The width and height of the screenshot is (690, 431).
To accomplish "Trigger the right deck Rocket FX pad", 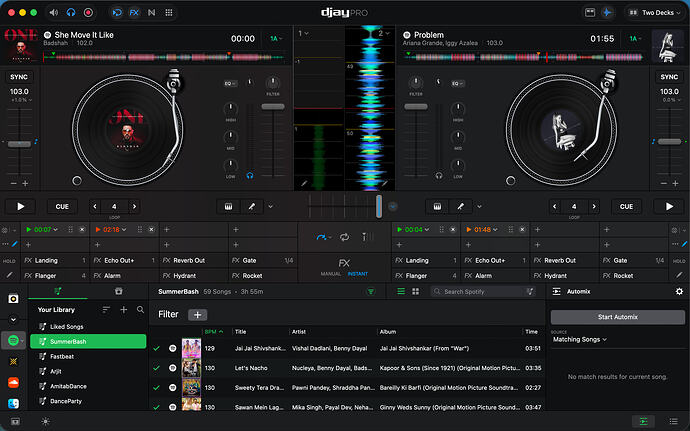I will pos(634,276).
